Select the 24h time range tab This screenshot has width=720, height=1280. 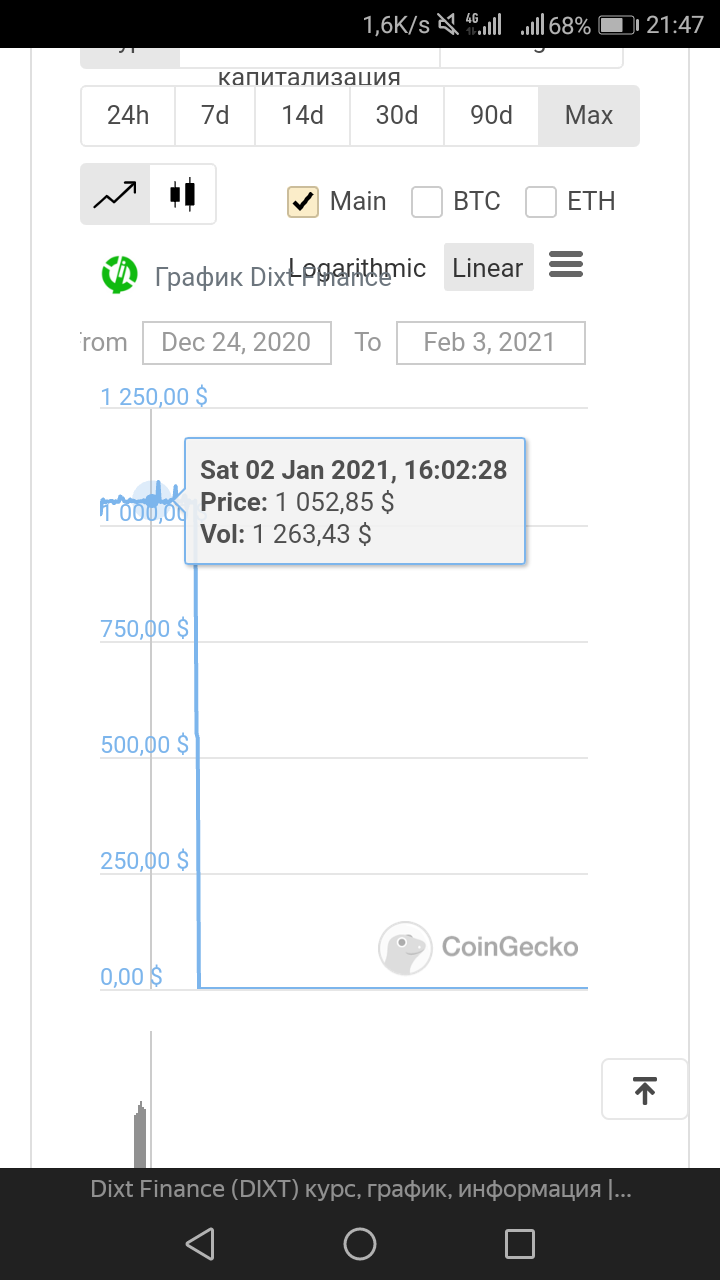(x=128, y=116)
